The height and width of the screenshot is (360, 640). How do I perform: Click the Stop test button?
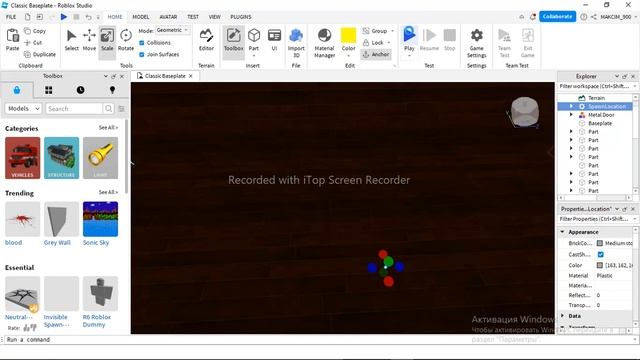449,40
